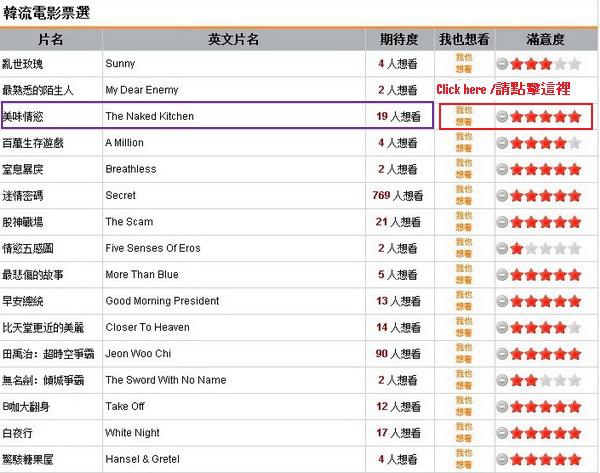
Task: Click 我也想看 link for Secret
Action: click(464, 196)
